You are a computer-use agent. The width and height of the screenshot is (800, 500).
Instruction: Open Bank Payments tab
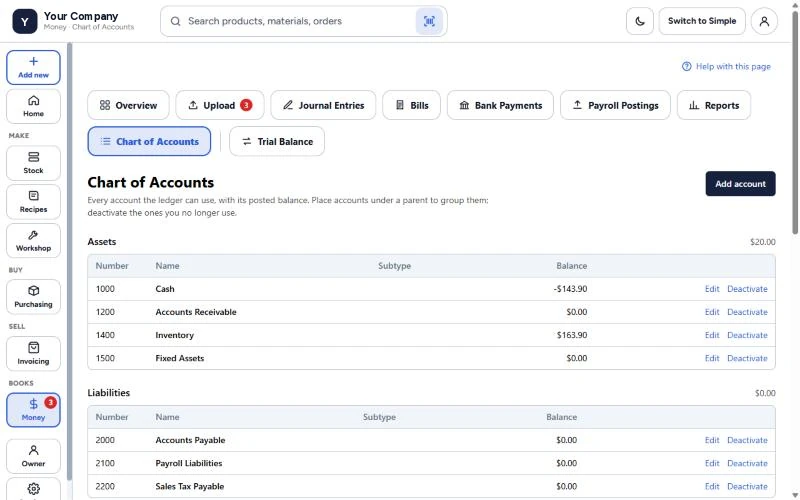pyautogui.click(x=500, y=105)
